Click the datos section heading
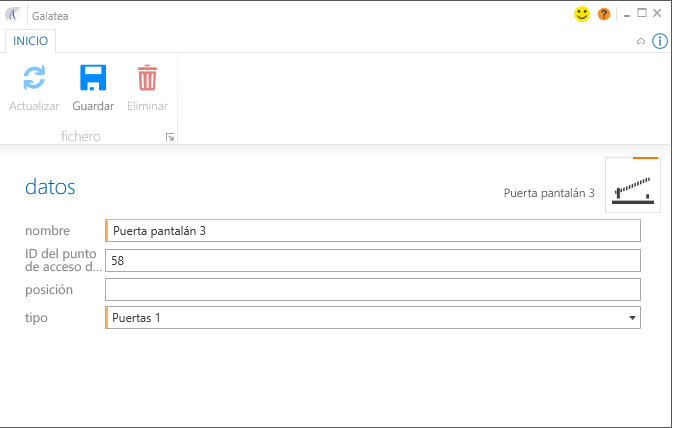675x428 pixels. [x=50, y=187]
